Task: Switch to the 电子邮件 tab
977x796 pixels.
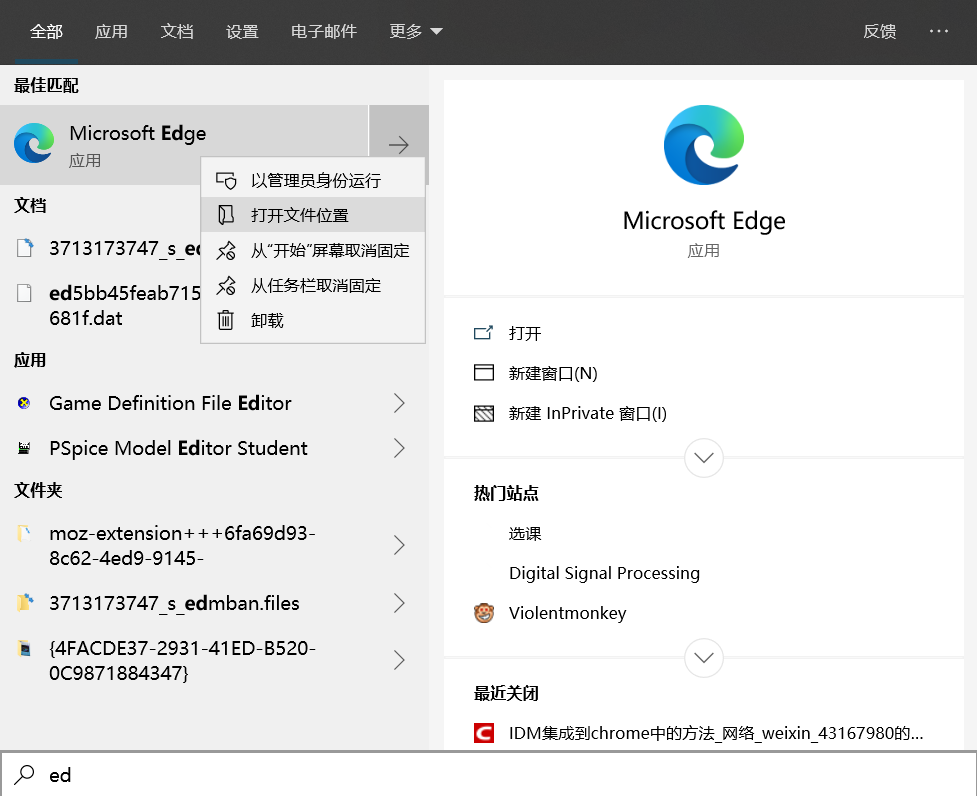Action: tap(323, 31)
